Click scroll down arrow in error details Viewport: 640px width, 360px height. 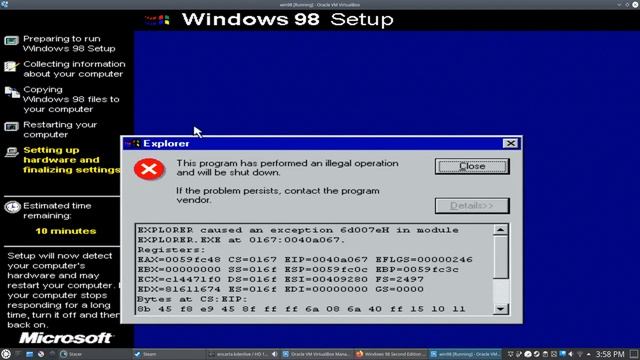[x=500, y=309]
